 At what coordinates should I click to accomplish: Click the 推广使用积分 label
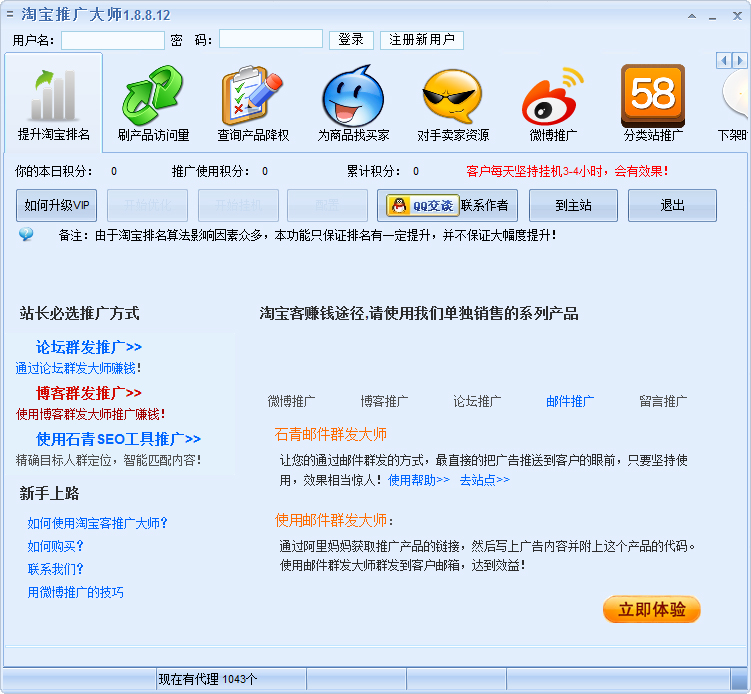(x=211, y=171)
